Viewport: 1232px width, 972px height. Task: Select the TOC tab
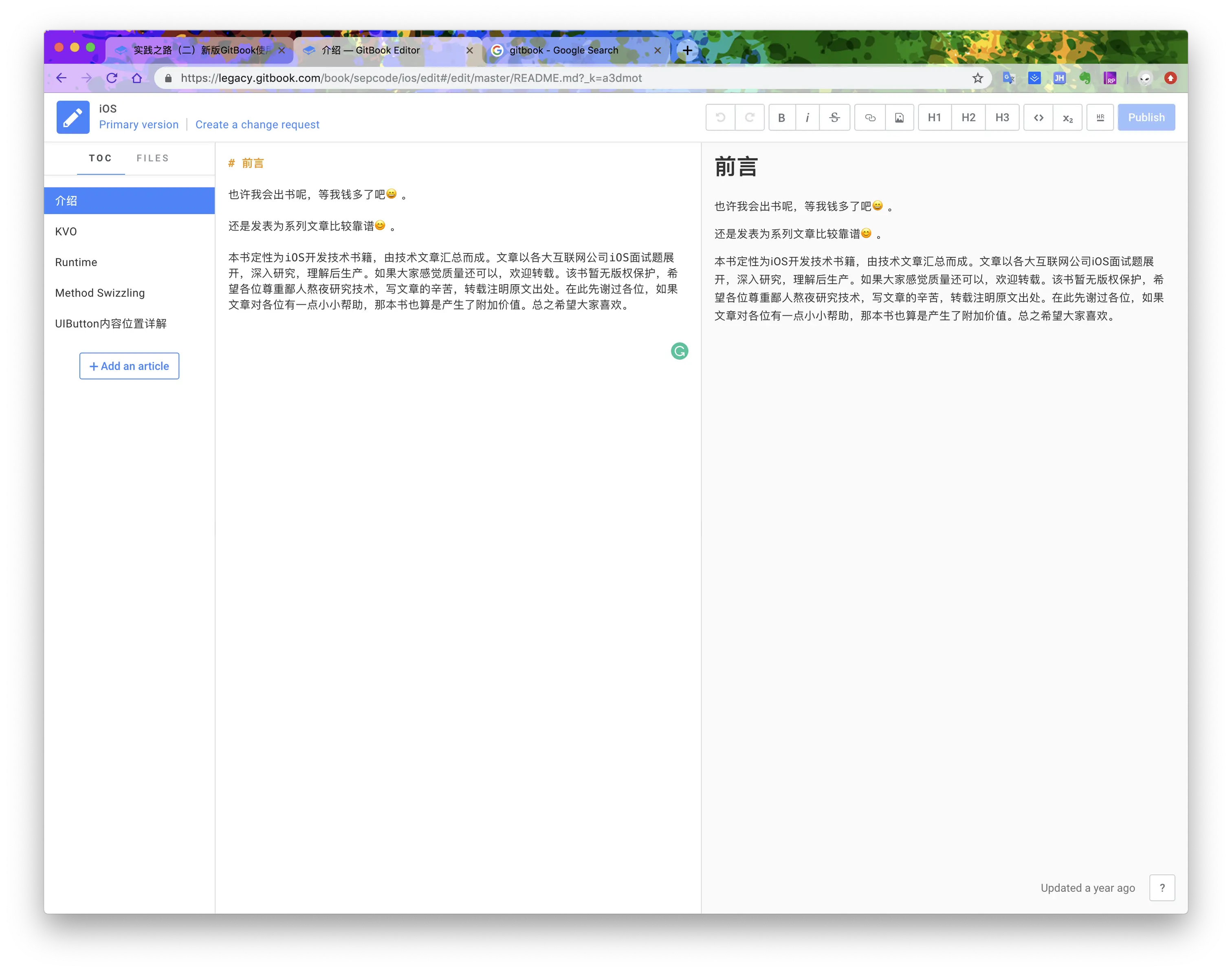[101, 158]
